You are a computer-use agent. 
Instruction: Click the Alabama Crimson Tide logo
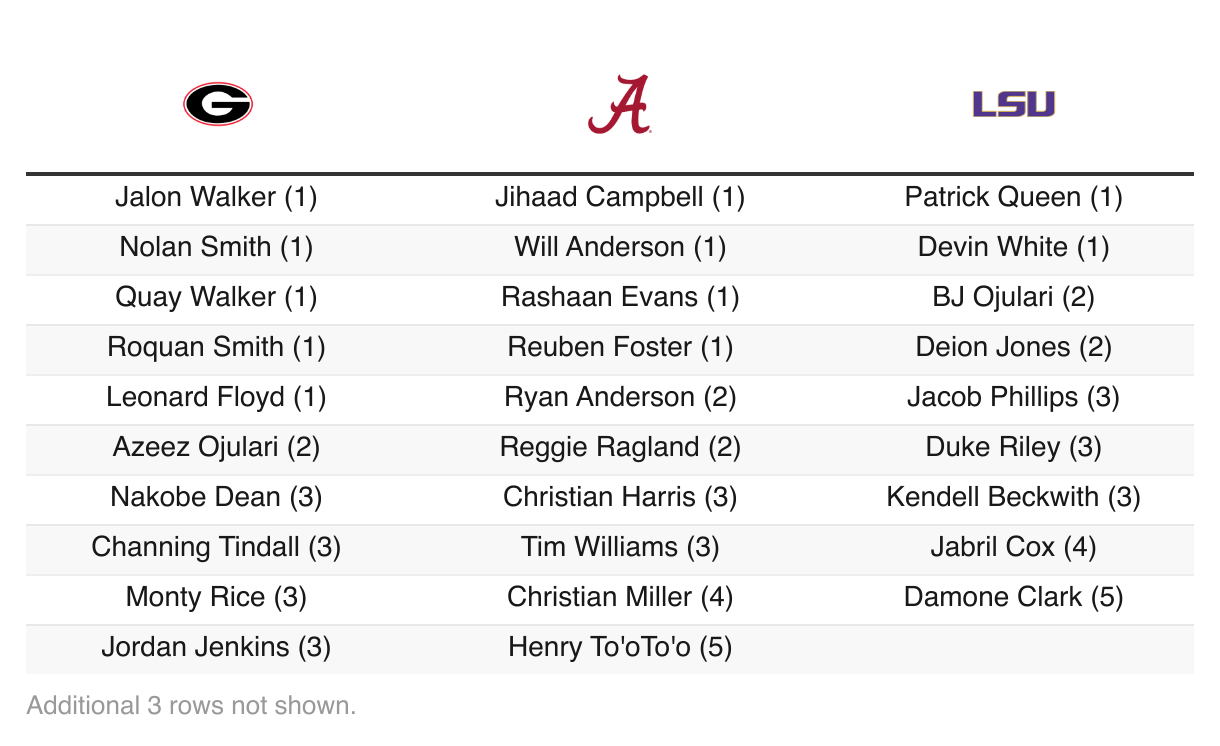620,104
